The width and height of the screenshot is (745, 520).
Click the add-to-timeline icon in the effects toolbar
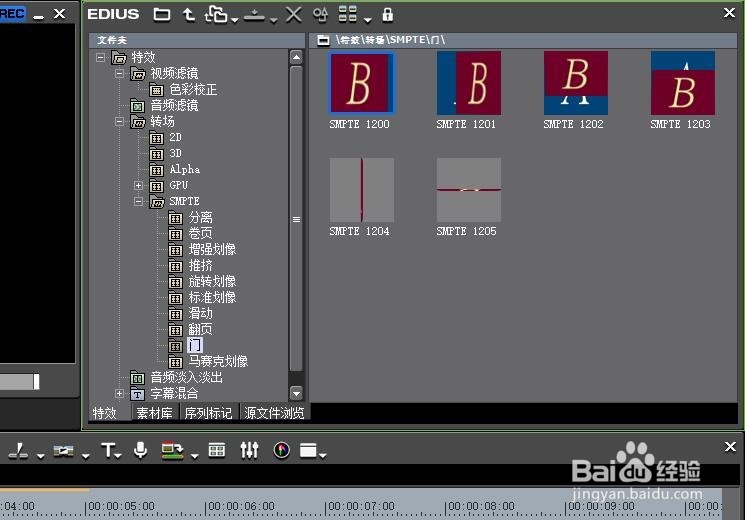pyautogui.click(x=216, y=14)
